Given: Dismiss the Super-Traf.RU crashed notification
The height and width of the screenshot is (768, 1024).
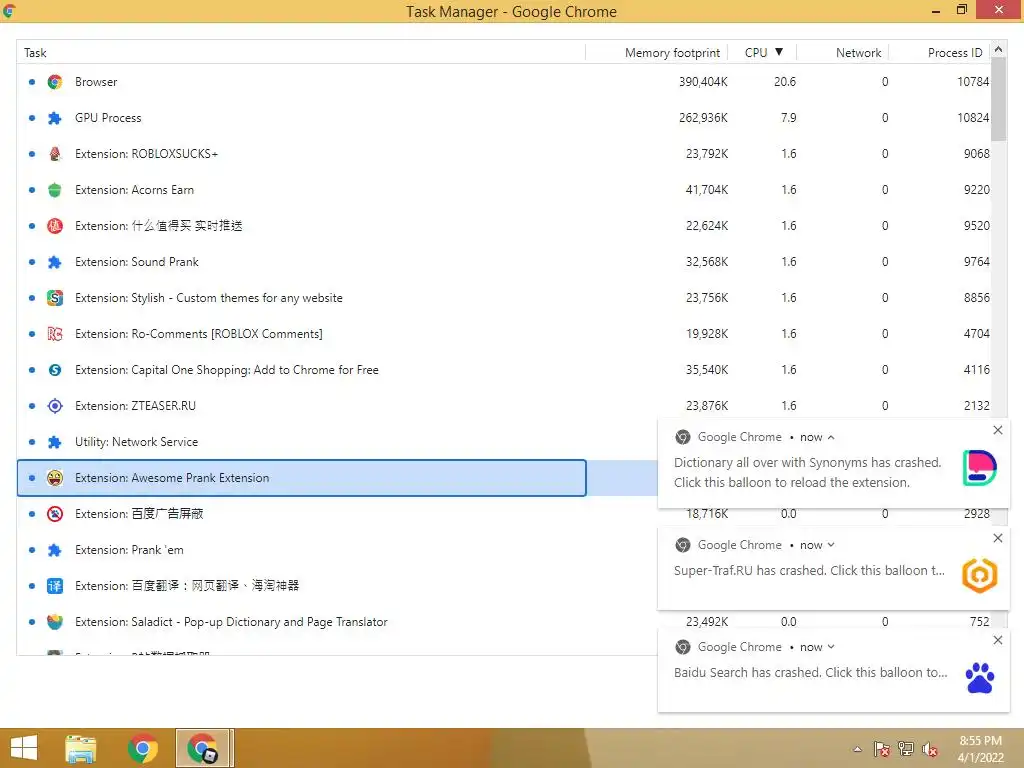Looking at the screenshot, I should click(998, 538).
